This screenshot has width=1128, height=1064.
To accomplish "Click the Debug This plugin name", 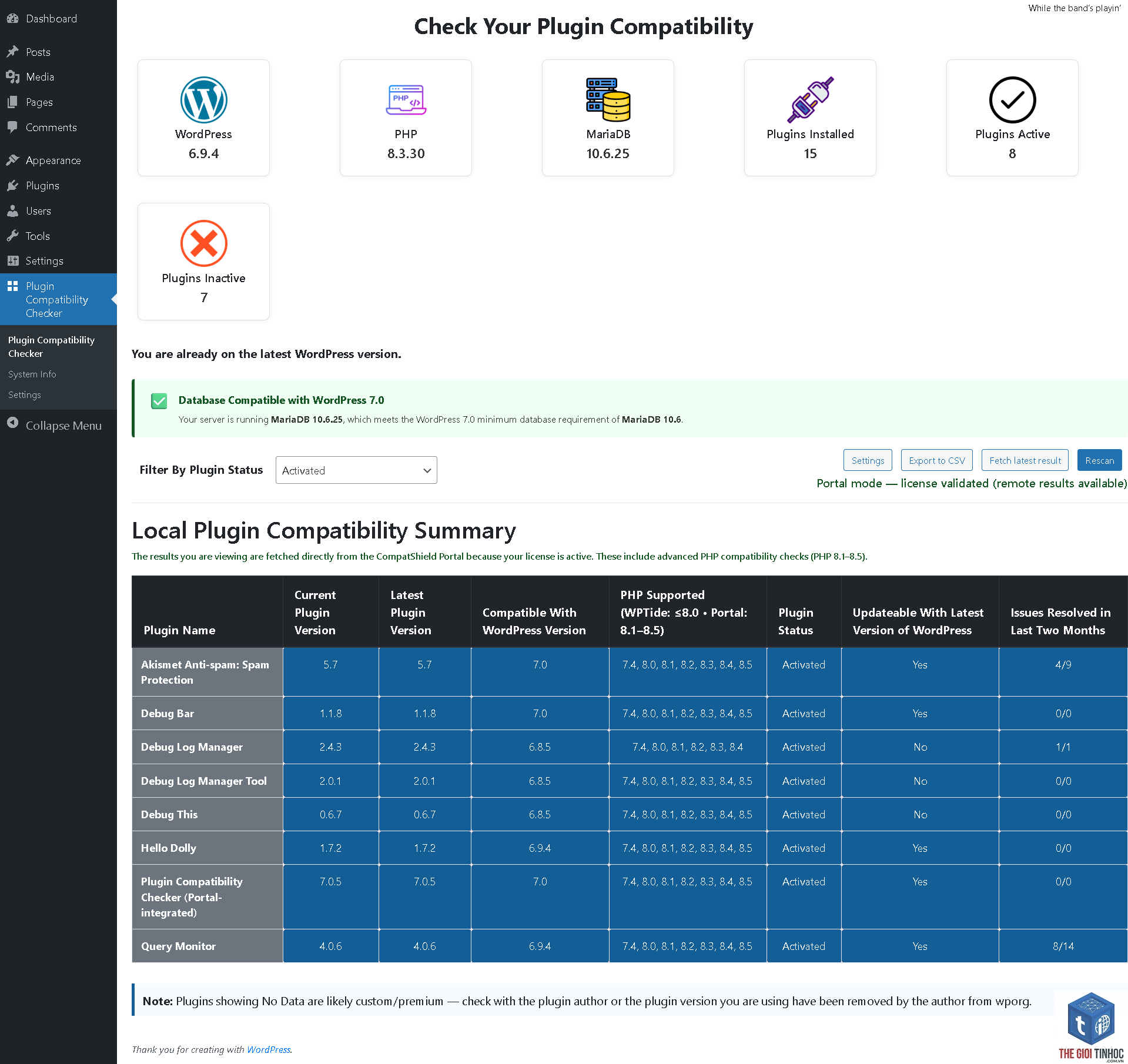I will [169, 814].
